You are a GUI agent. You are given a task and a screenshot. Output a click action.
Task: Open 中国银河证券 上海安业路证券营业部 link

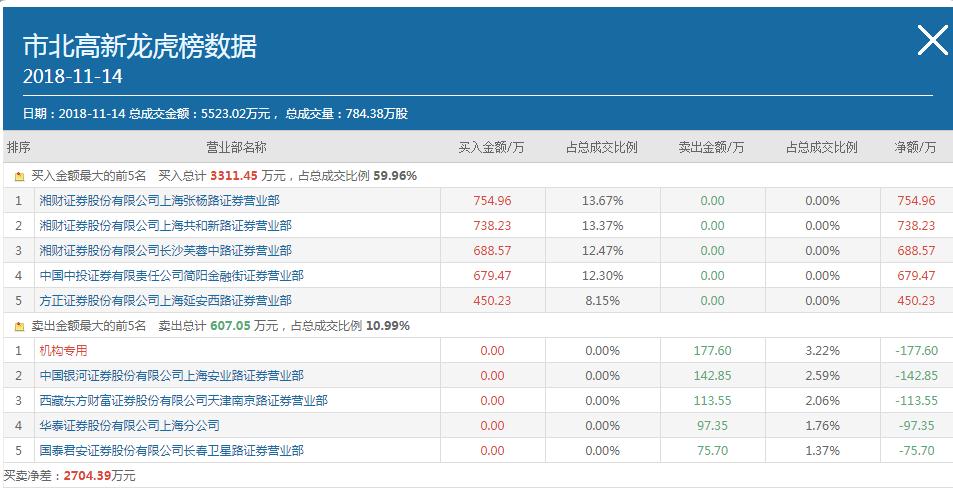click(x=171, y=375)
